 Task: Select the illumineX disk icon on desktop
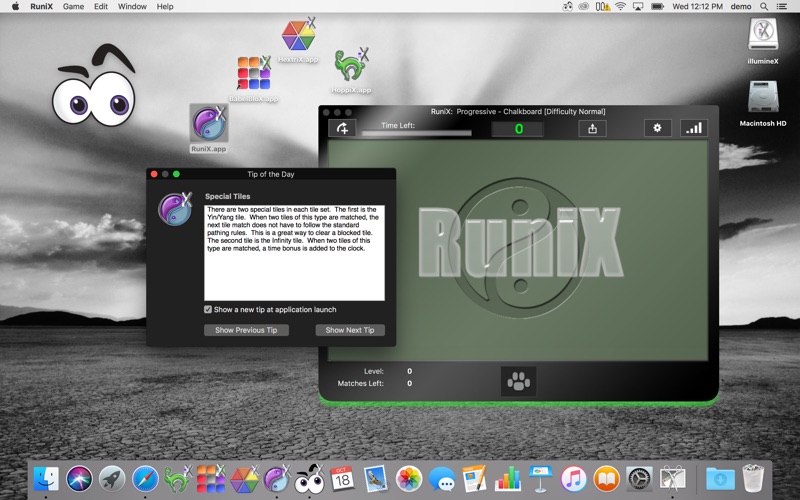(x=763, y=35)
